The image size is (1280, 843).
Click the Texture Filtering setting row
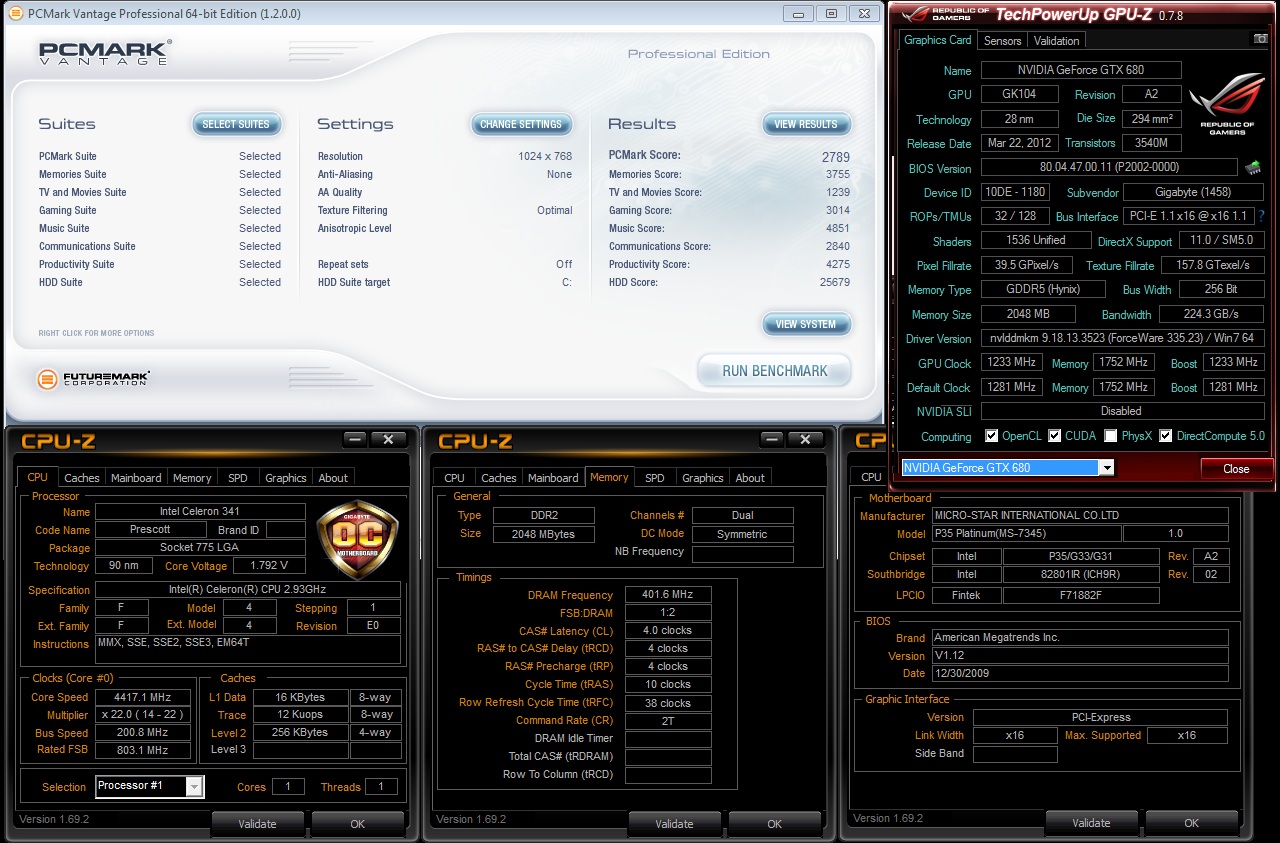445,210
